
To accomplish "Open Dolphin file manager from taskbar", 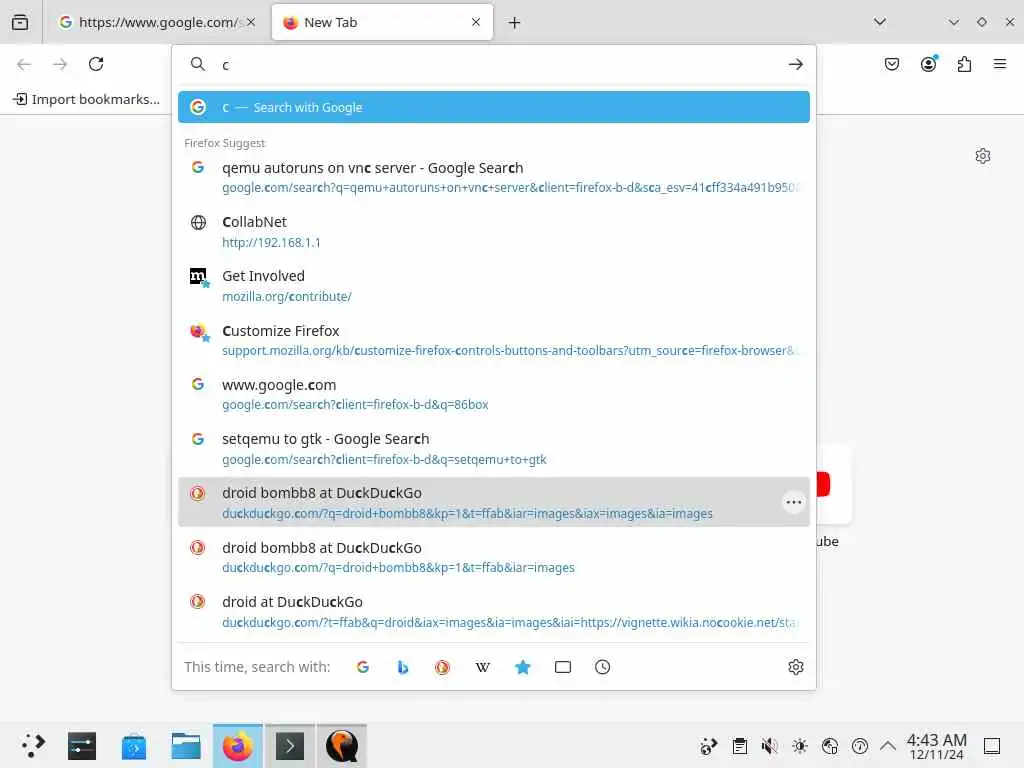I will coord(186,746).
